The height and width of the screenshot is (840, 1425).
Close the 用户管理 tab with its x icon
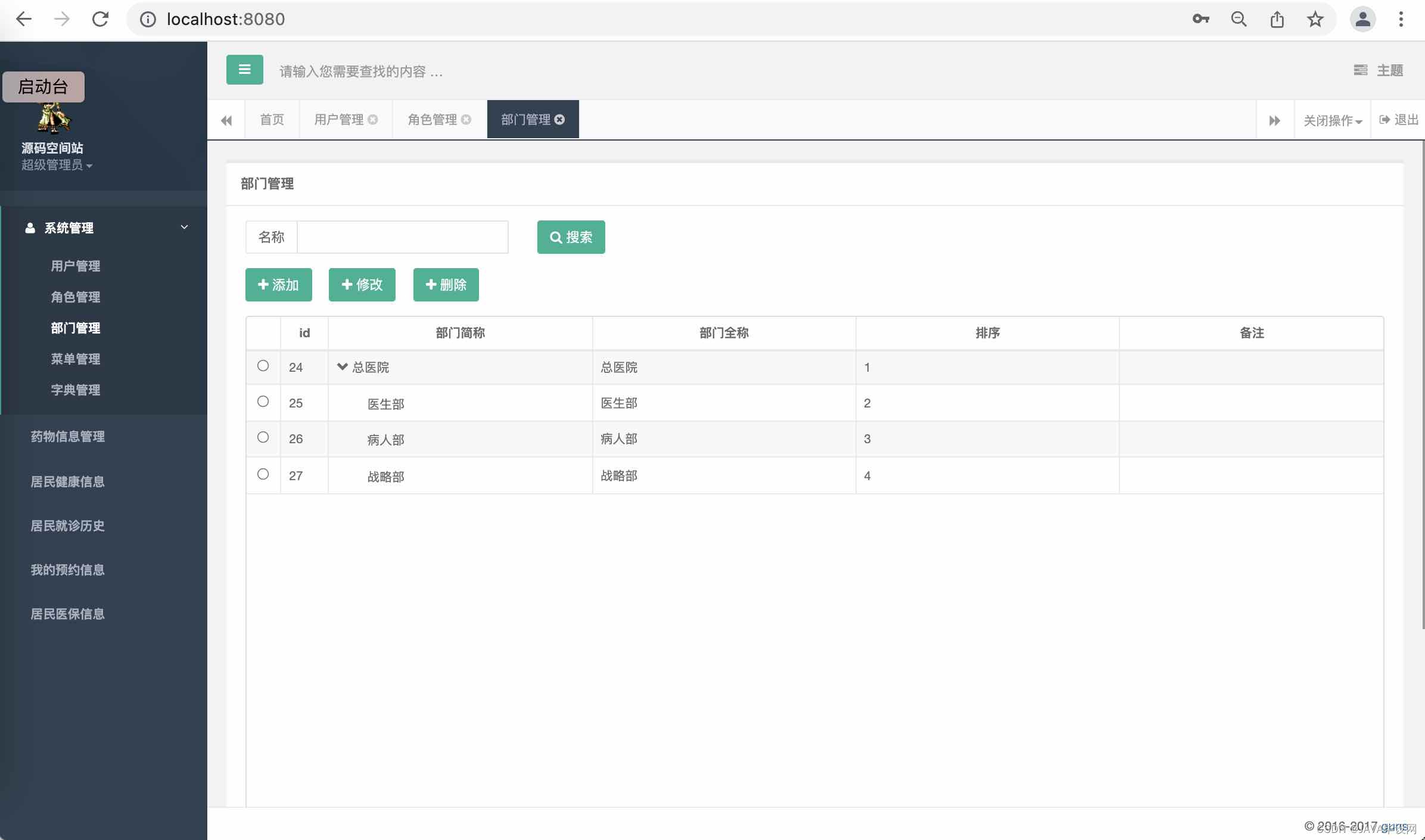tap(373, 120)
